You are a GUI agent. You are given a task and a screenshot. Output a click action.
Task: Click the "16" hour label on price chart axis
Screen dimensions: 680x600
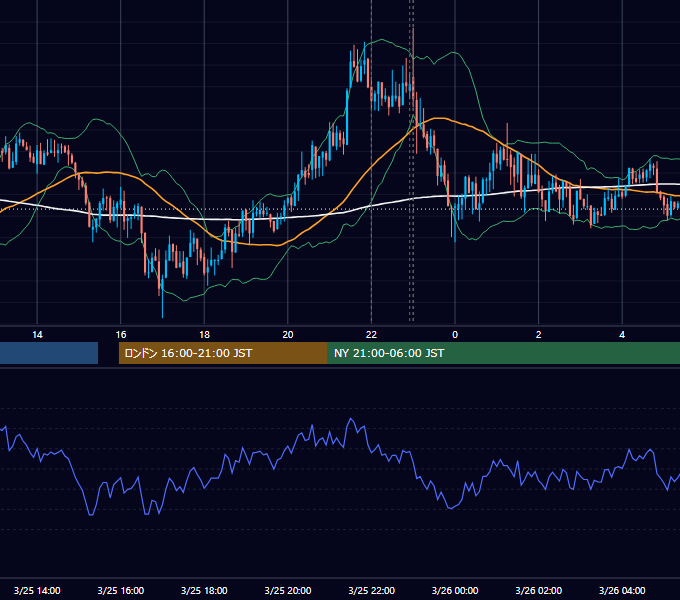click(x=121, y=335)
